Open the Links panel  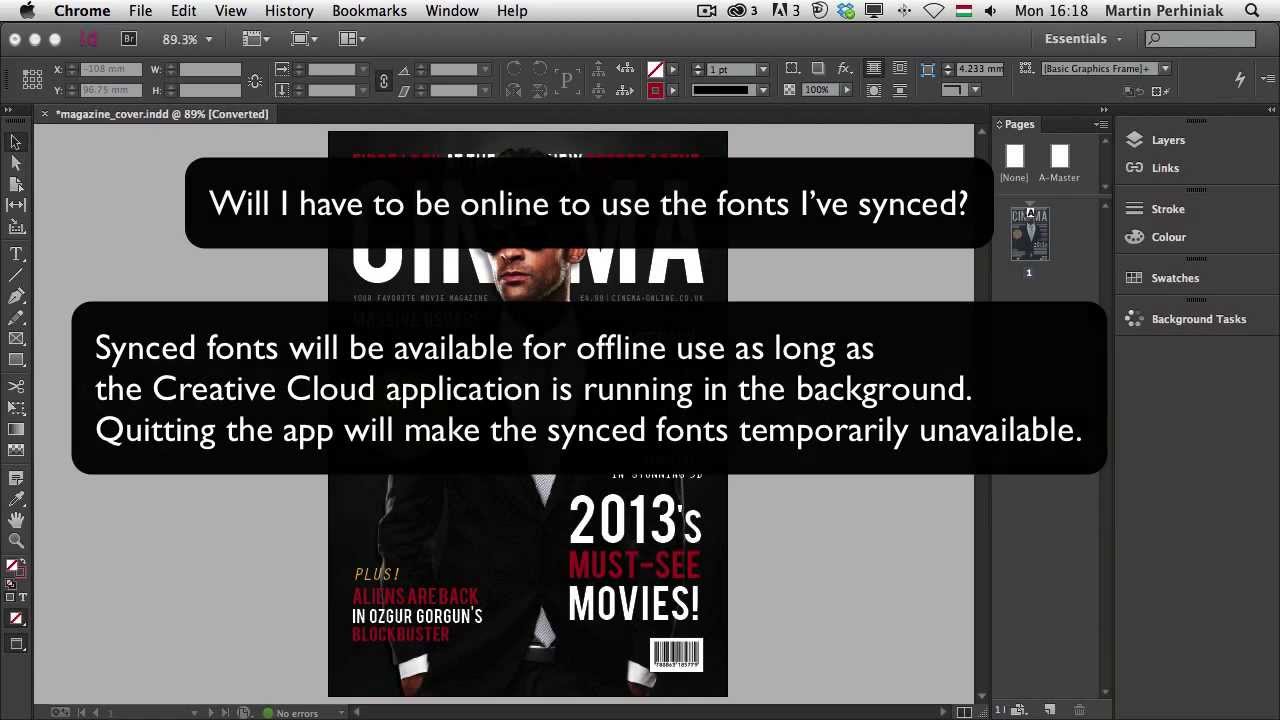coord(1165,168)
